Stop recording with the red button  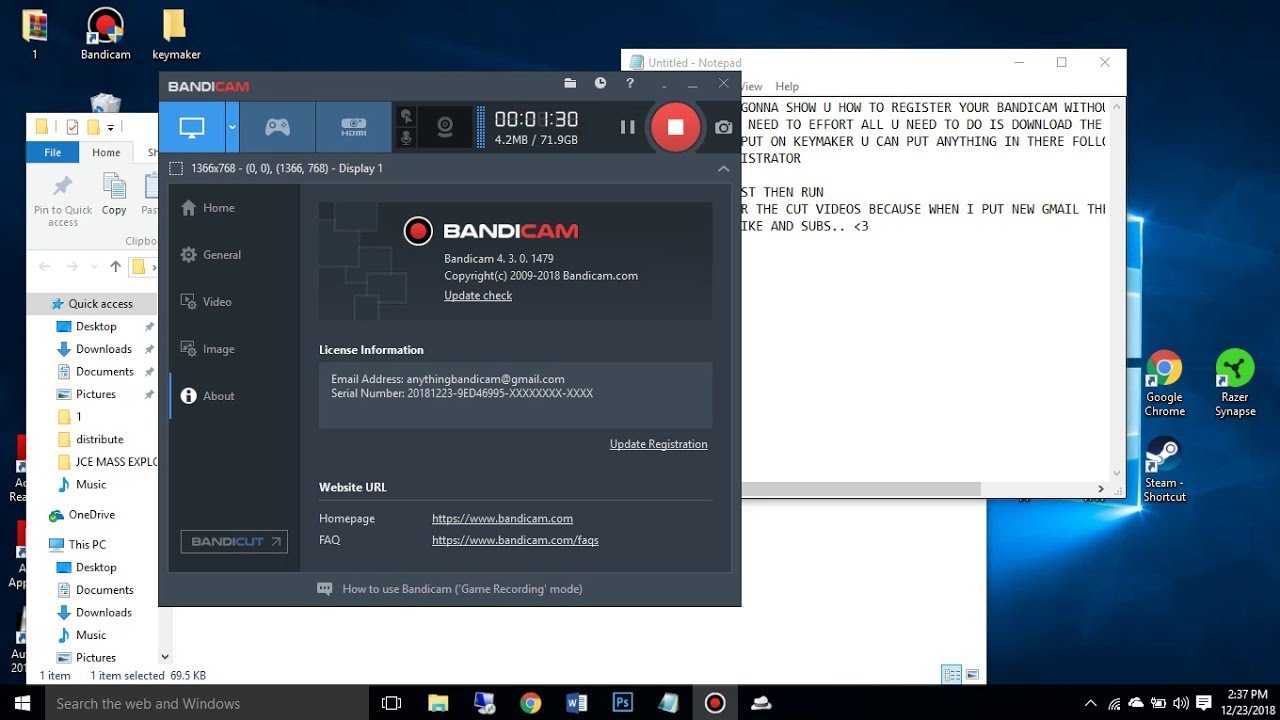pos(675,127)
